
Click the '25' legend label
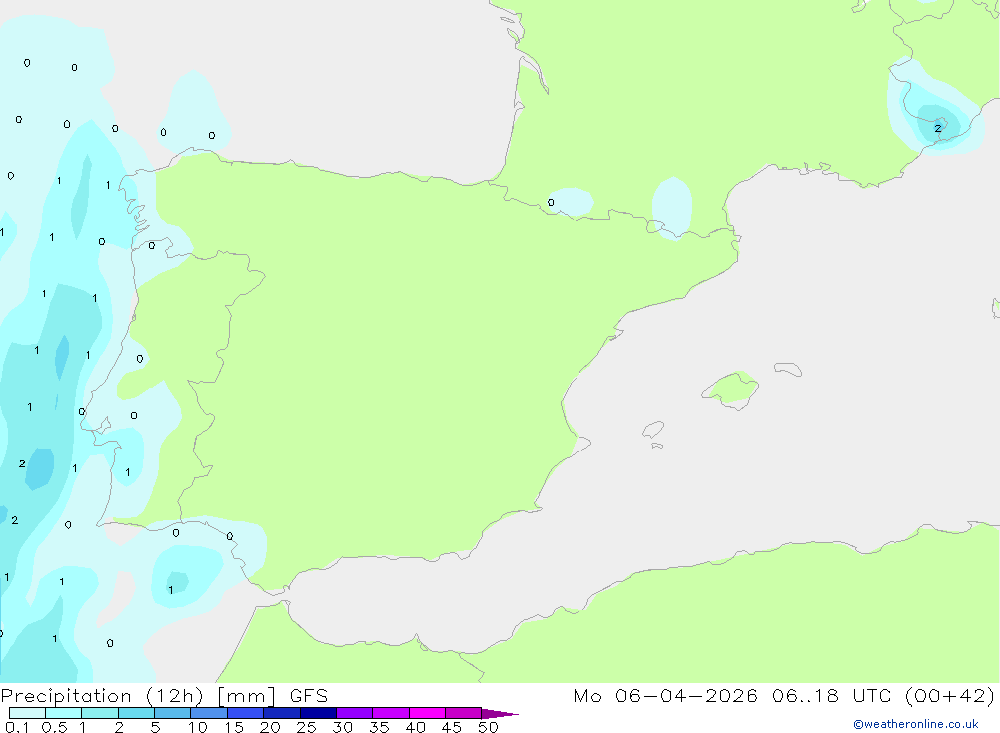pos(306,727)
